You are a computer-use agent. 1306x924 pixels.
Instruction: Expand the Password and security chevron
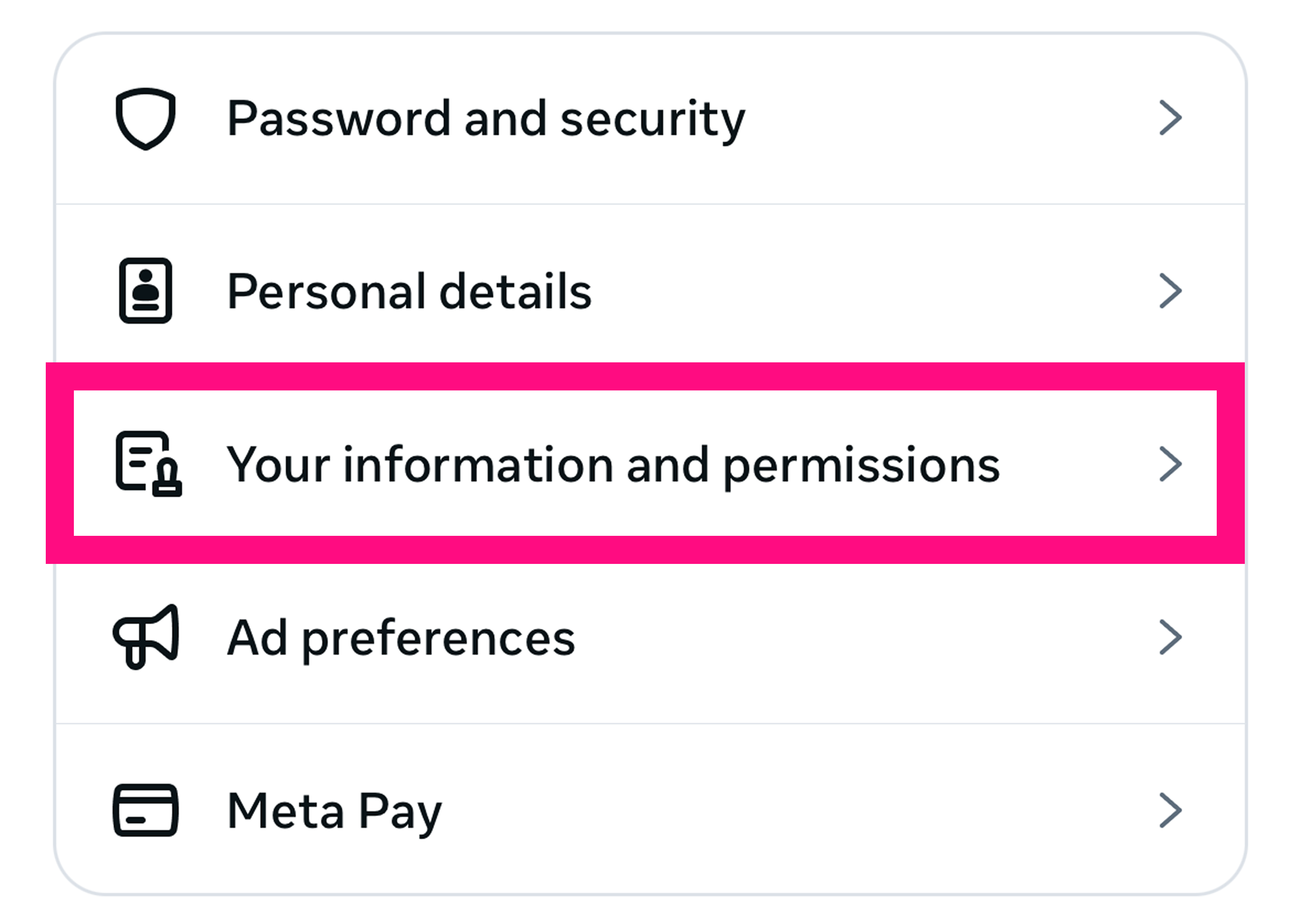pos(1171,118)
